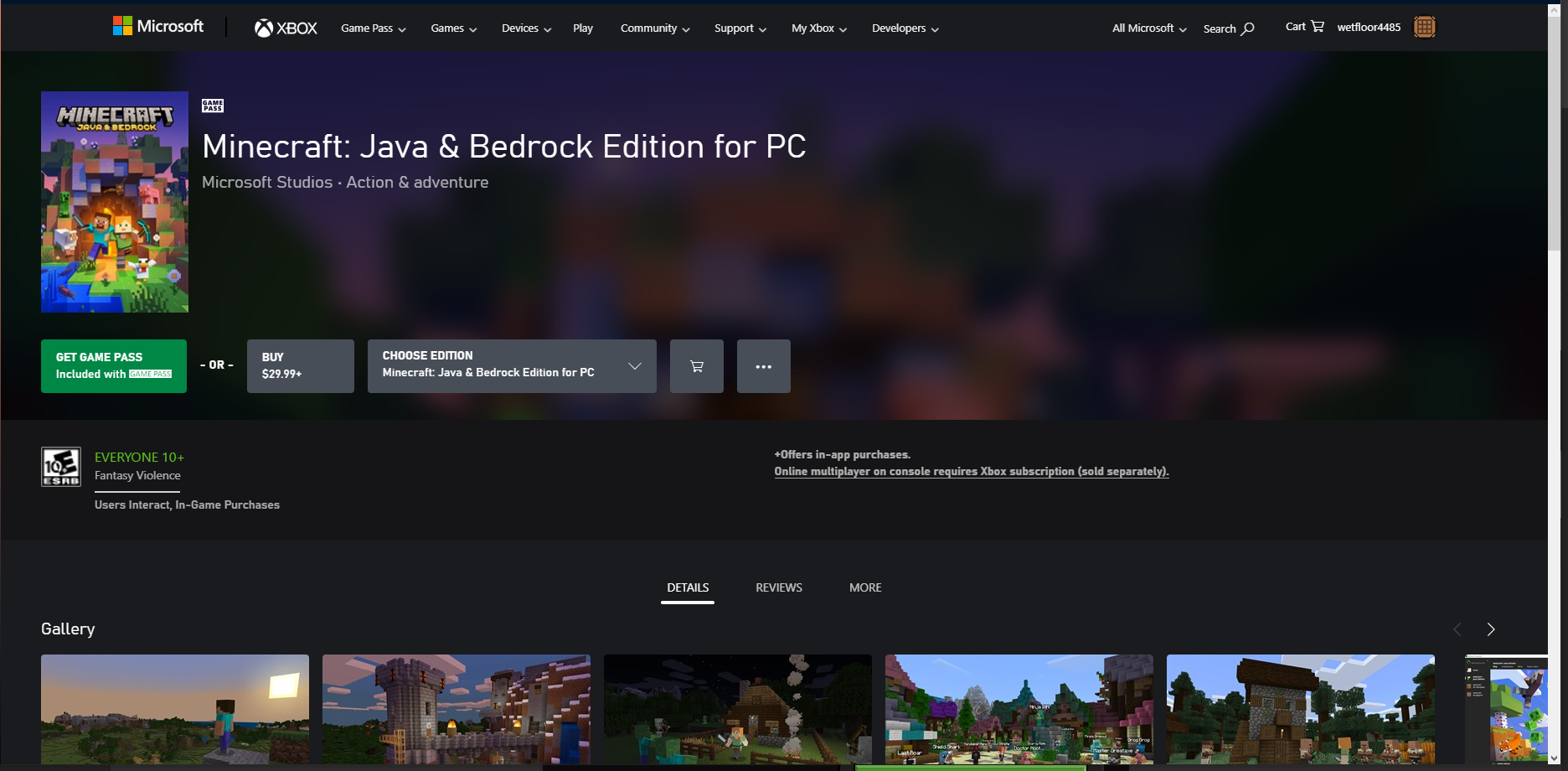Click the 'Gallery' section heading
This screenshot has width=1568, height=771.
(x=68, y=629)
